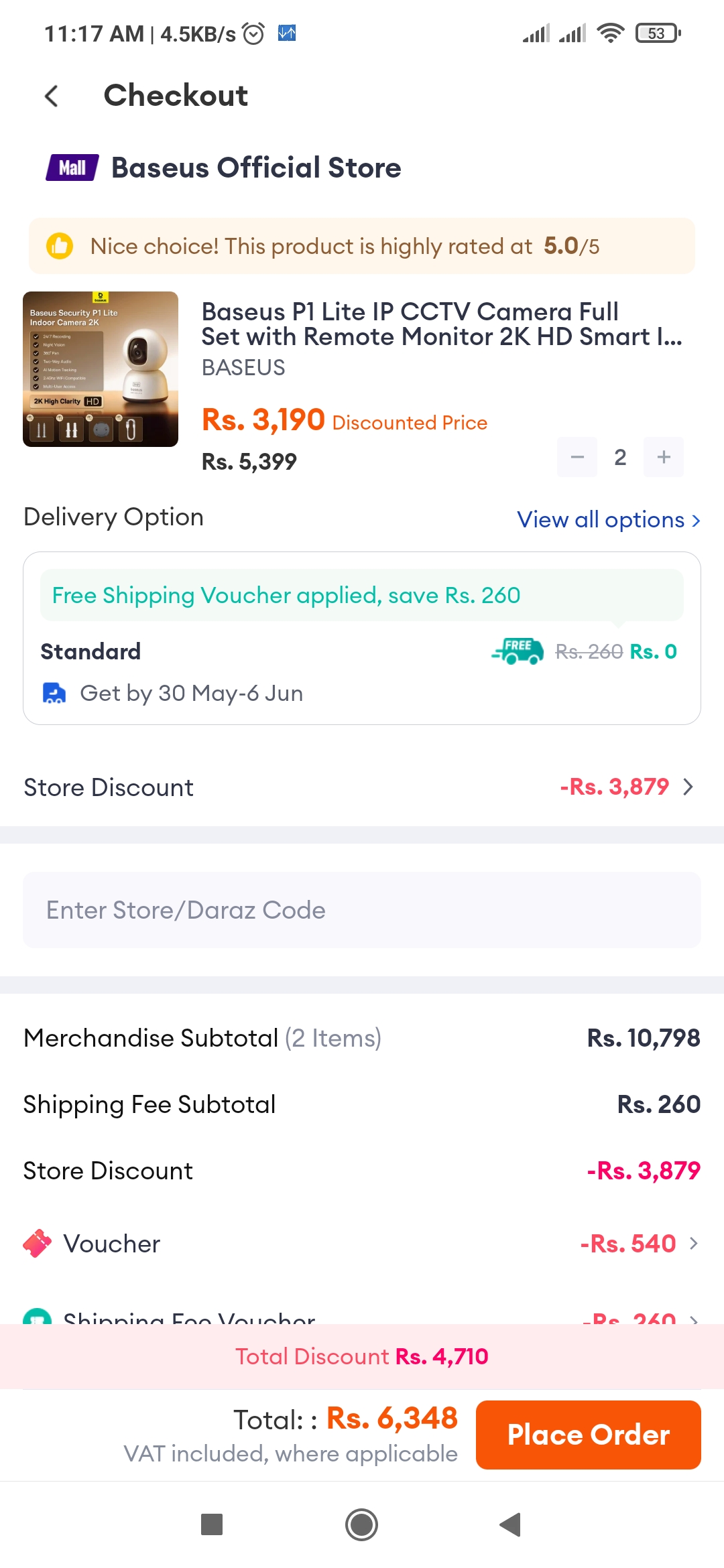724x1568 pixels.
Task: Tap the Android home button
Action: coord(361,1524)
